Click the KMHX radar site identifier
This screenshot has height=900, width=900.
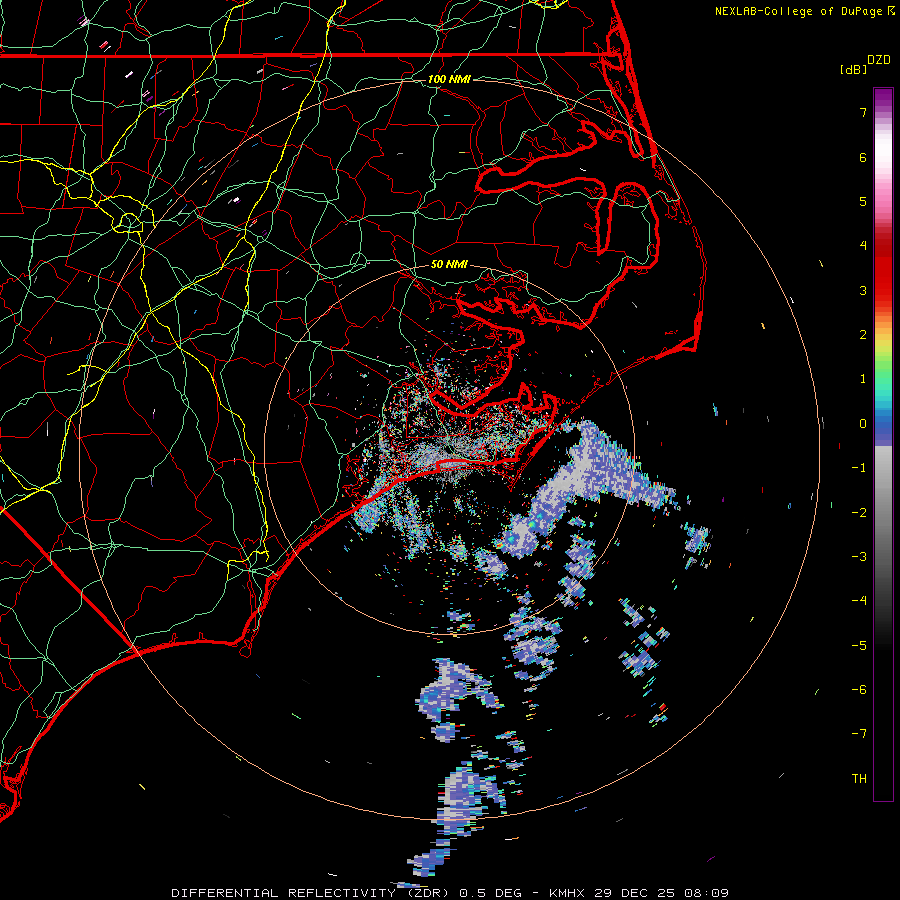tap(567, 893)
